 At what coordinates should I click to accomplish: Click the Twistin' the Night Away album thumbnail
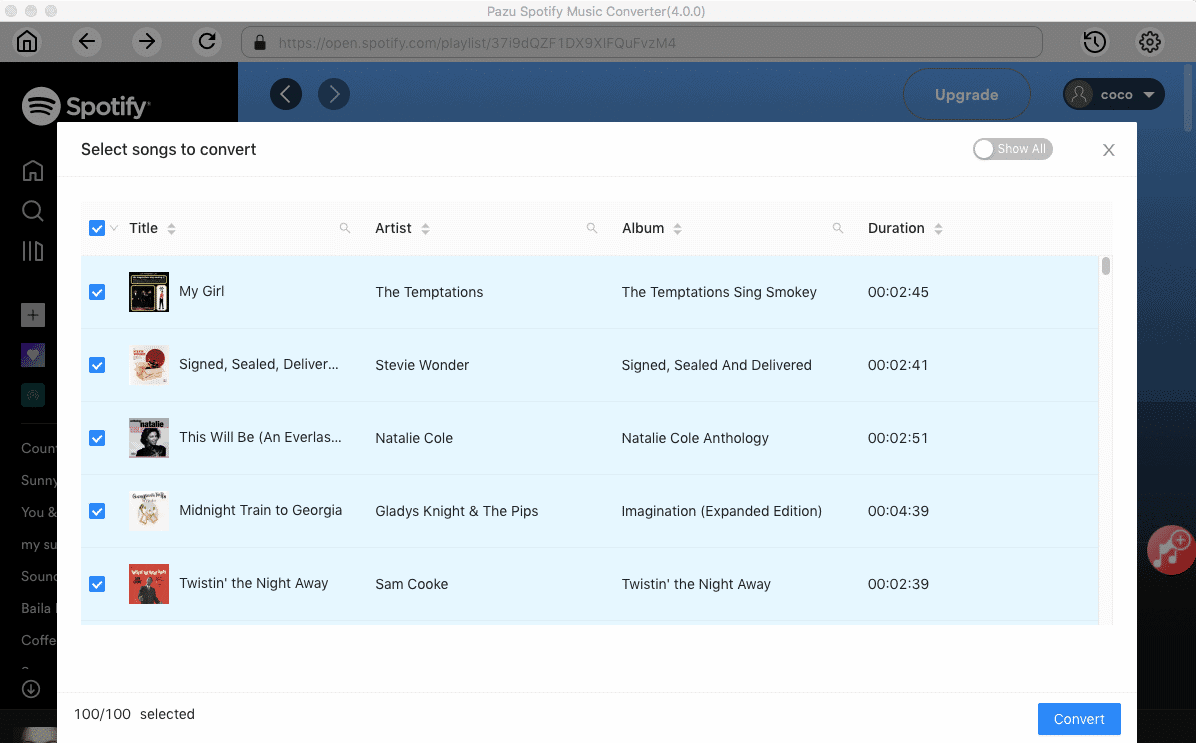tap(149, 584)
